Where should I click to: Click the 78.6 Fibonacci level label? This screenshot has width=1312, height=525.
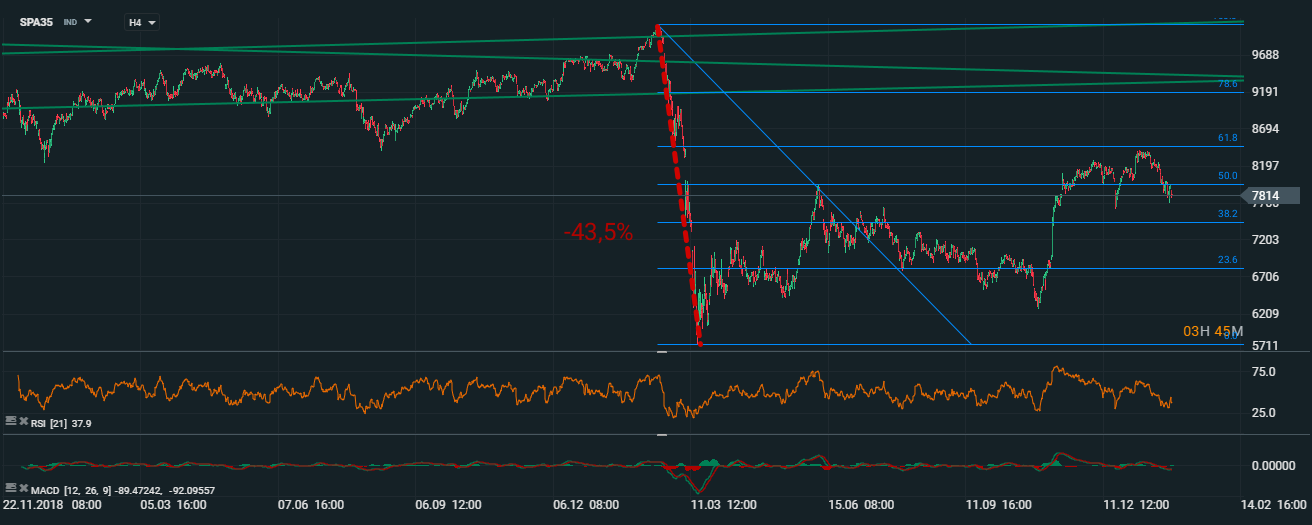pos(1227,85)
